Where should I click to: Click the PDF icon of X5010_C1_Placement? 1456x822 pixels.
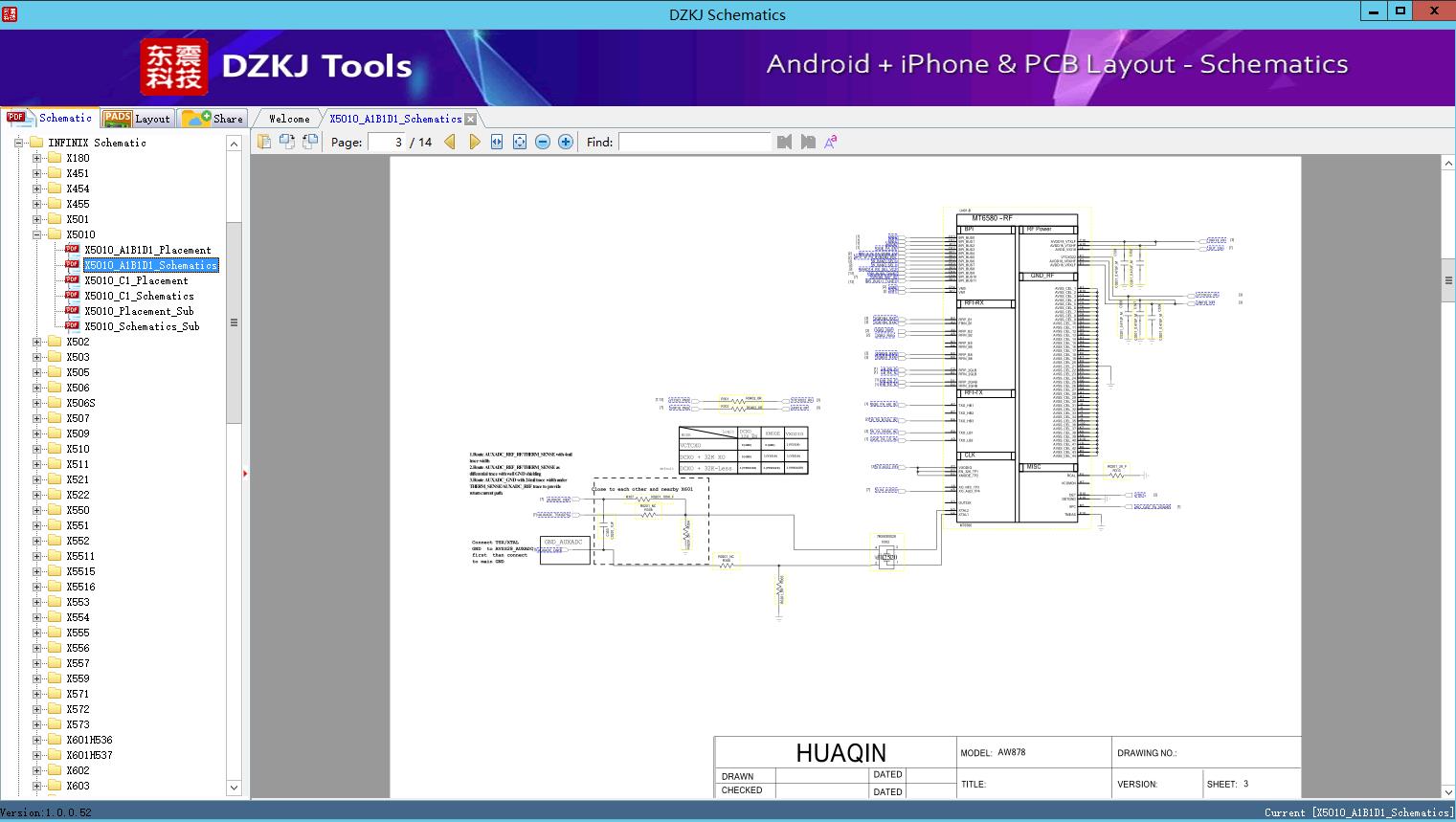tap(72, 280)
